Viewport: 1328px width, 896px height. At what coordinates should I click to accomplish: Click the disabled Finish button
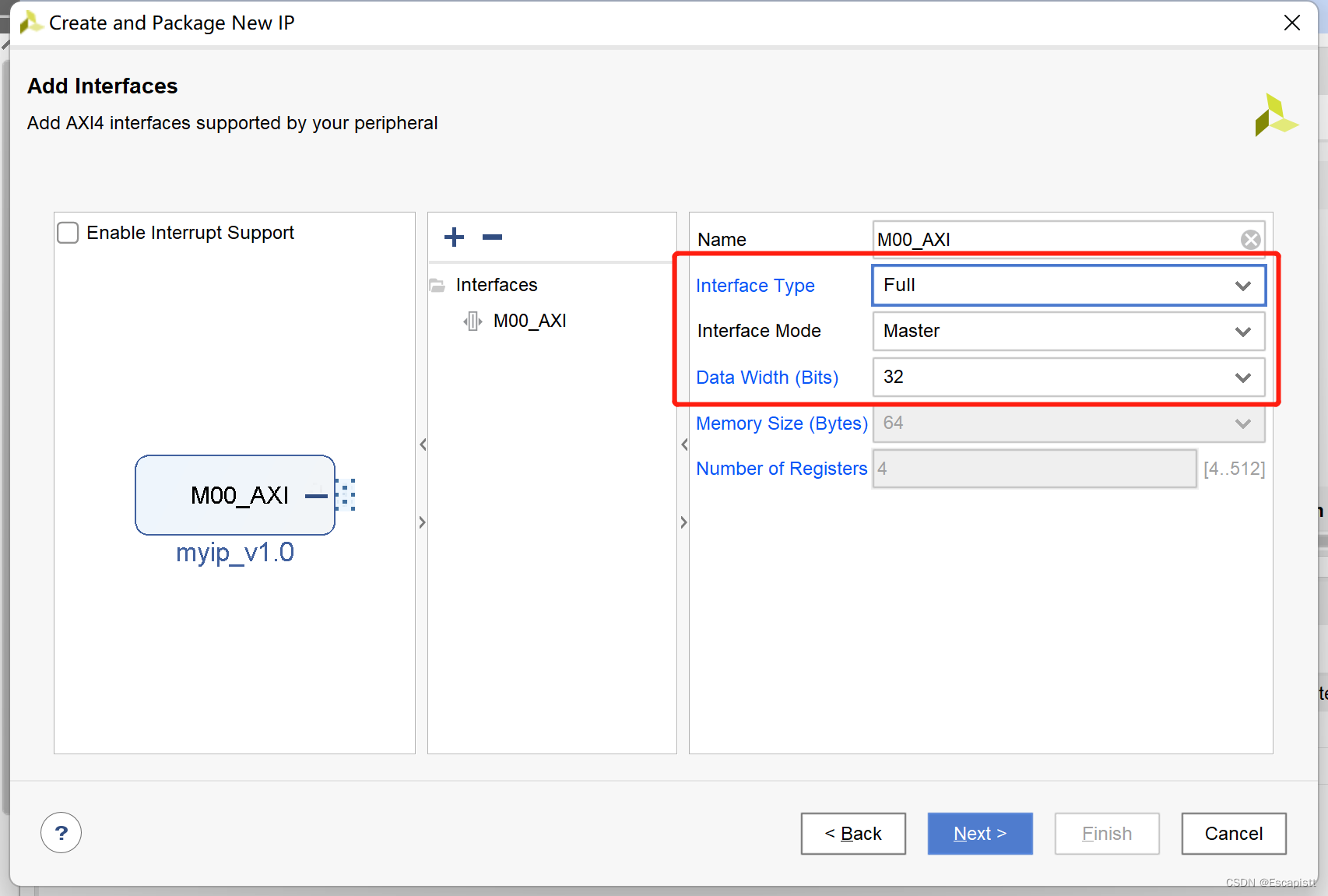click(x=1107, y=834)
